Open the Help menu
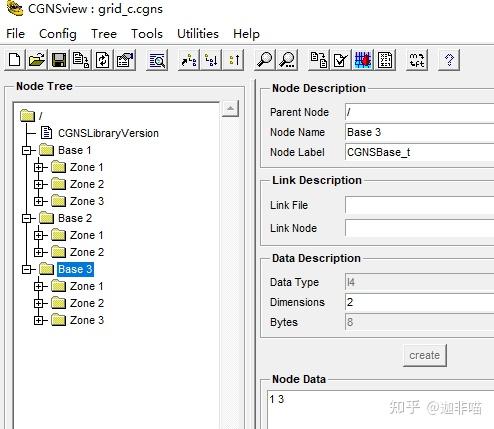Viewport: 494px width, 429px height. [246, 34]
